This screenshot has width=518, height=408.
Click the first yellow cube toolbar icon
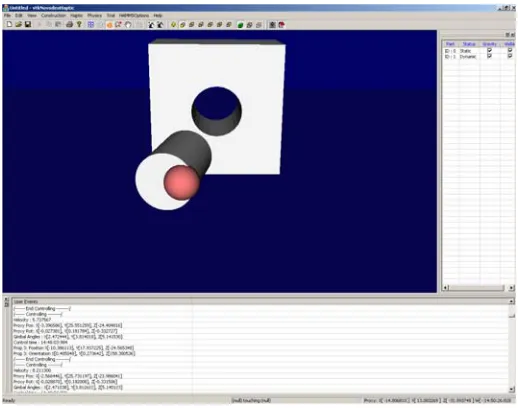(182, 25)
